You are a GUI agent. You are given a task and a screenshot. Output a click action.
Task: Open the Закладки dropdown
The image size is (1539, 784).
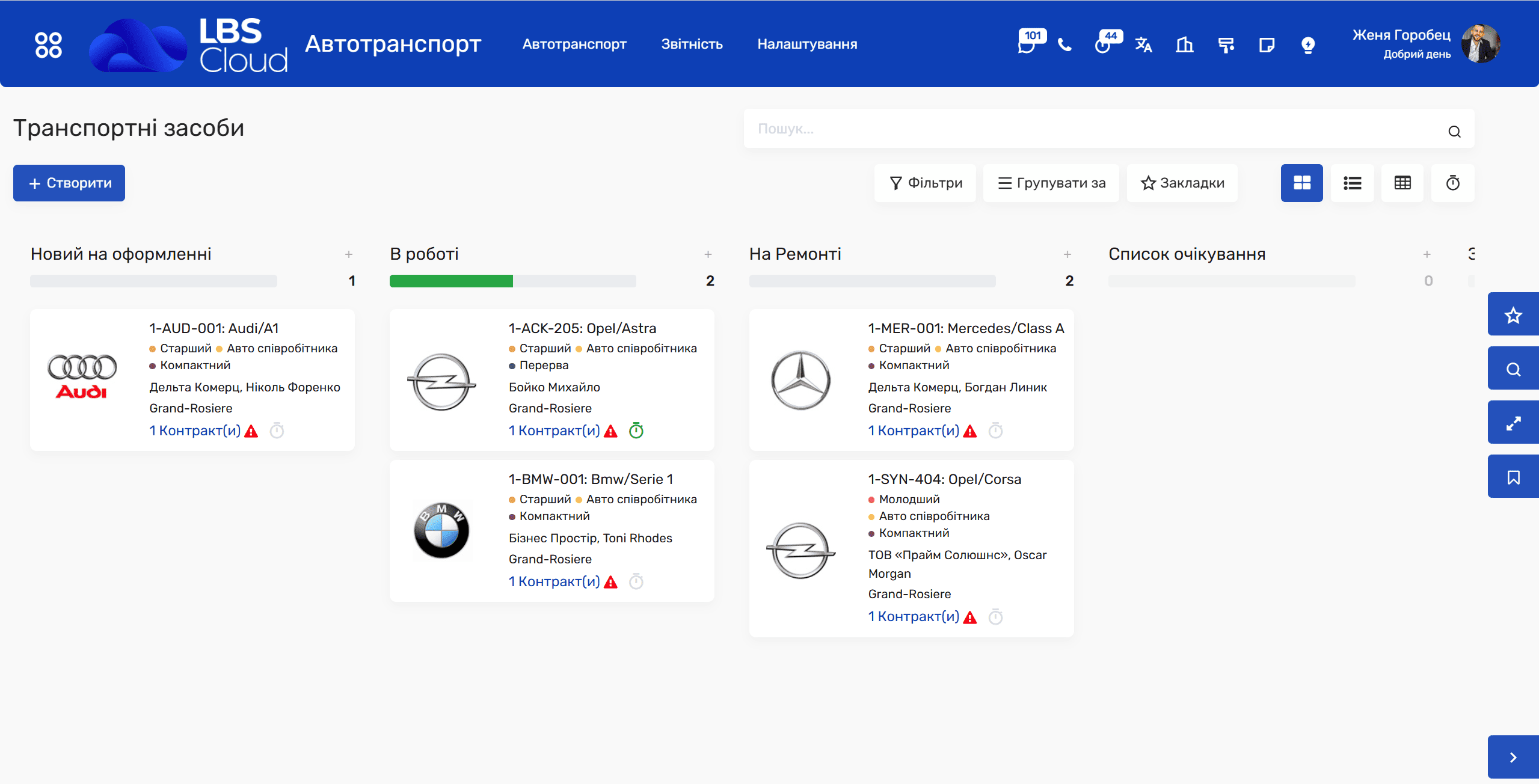[1182, 183]
